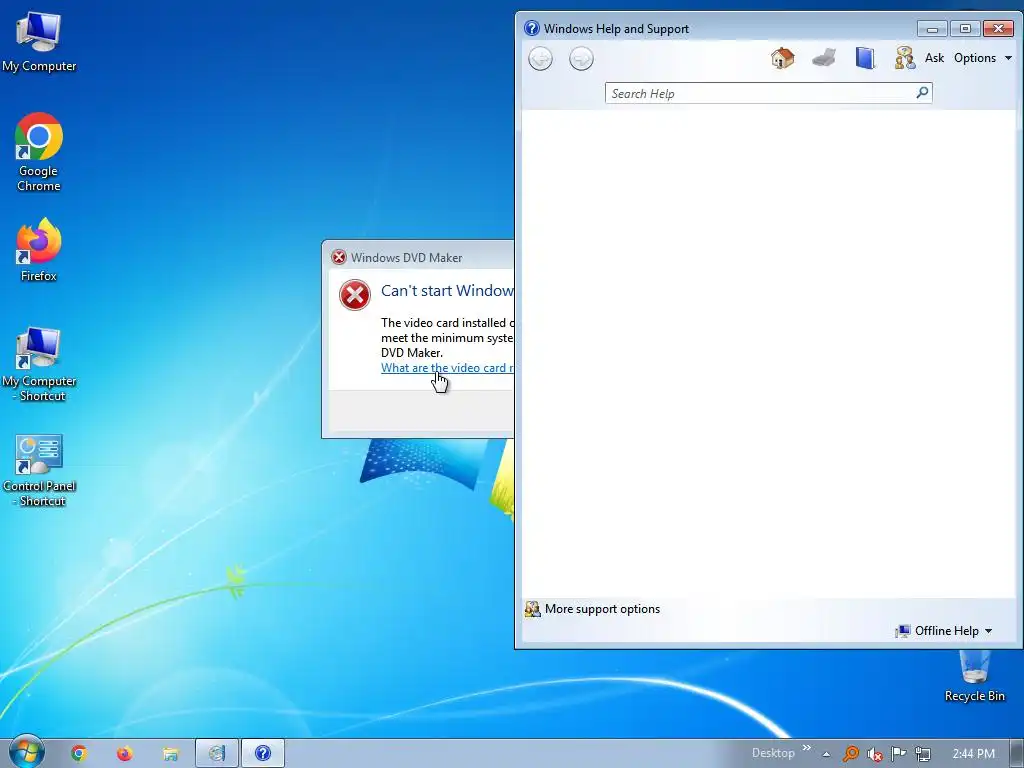This screenshot has width=1024, height=768.
Task: Click the 2:44 PM clock
Action: pyautogui.click(x=973, y=754)
